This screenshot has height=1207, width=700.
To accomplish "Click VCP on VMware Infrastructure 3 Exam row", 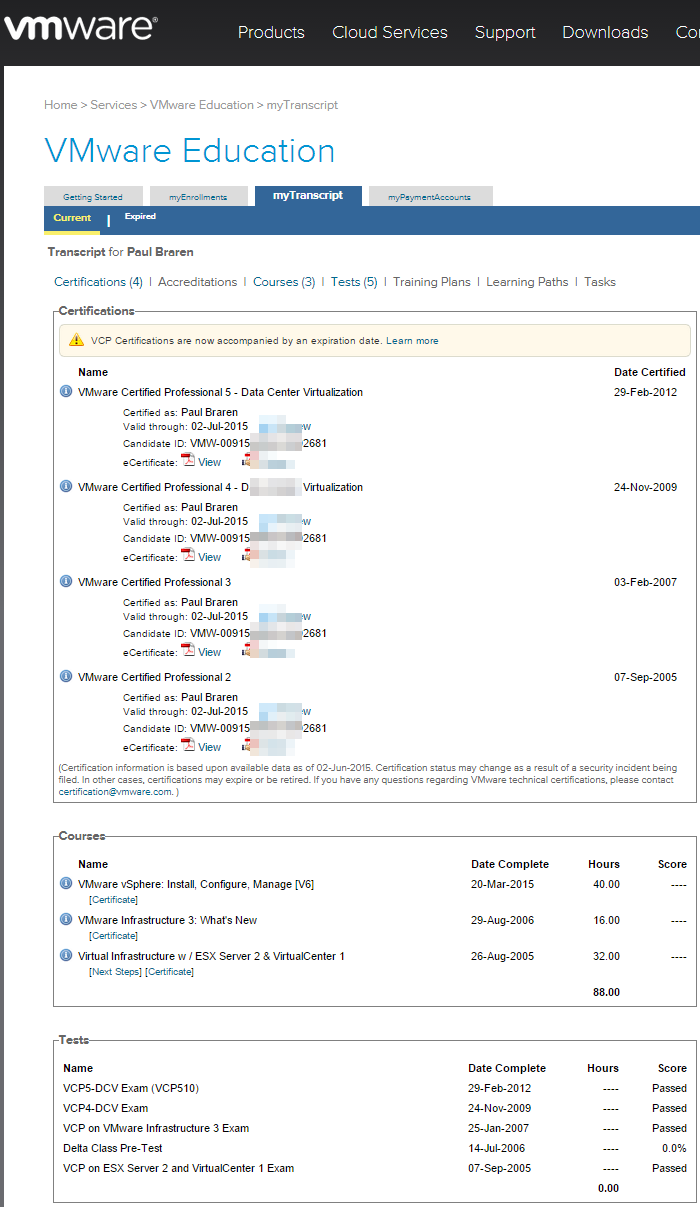I will [x=375, y=1128].
